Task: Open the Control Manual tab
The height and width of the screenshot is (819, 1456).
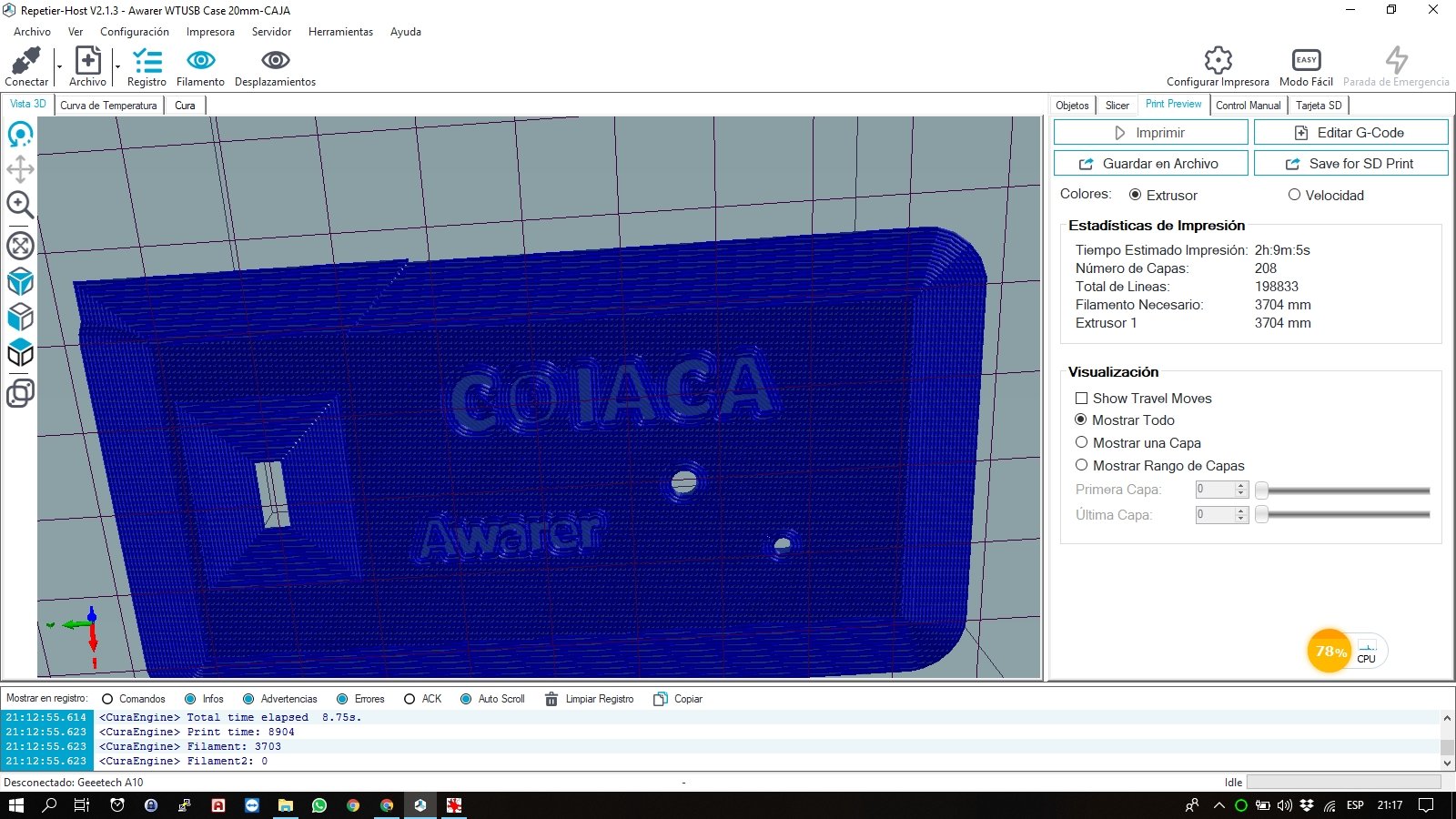Action: (1248, 106)
